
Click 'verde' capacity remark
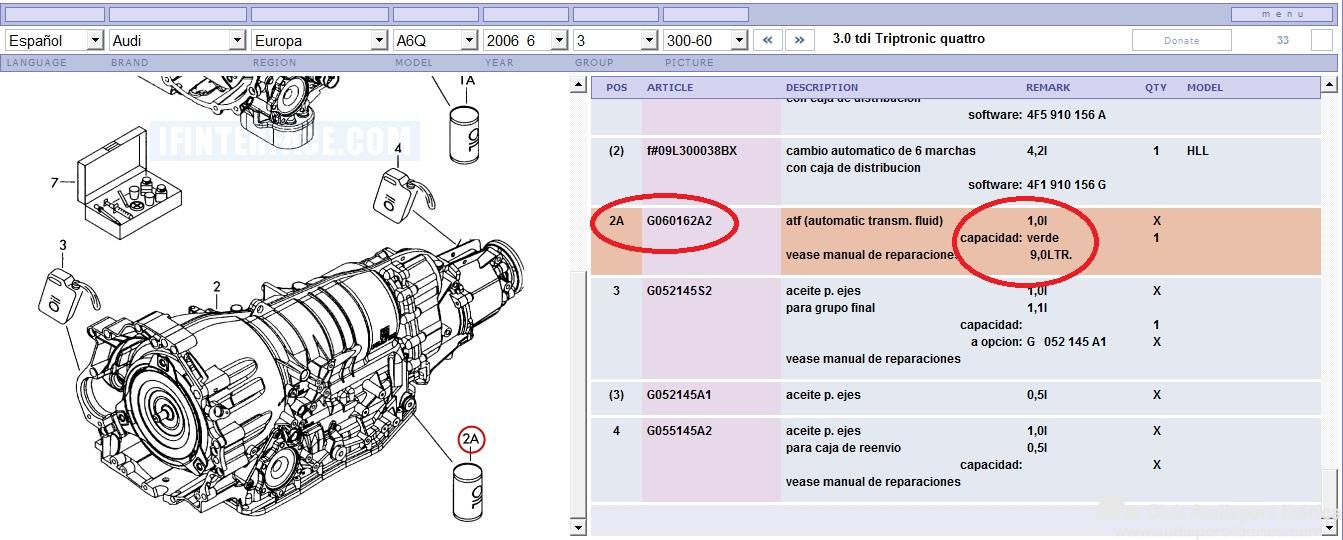[1042, 238]
